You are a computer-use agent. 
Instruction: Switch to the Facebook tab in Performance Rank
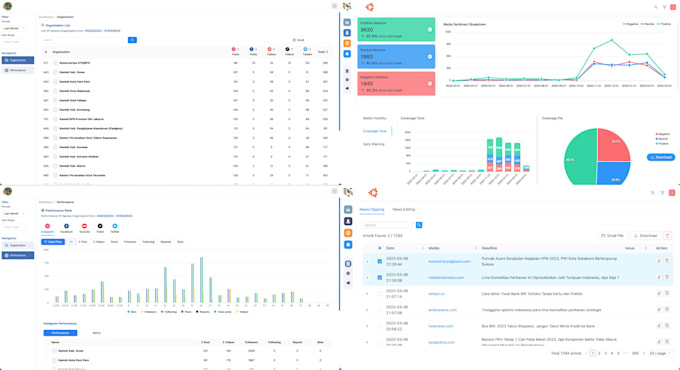coord(66,228)
